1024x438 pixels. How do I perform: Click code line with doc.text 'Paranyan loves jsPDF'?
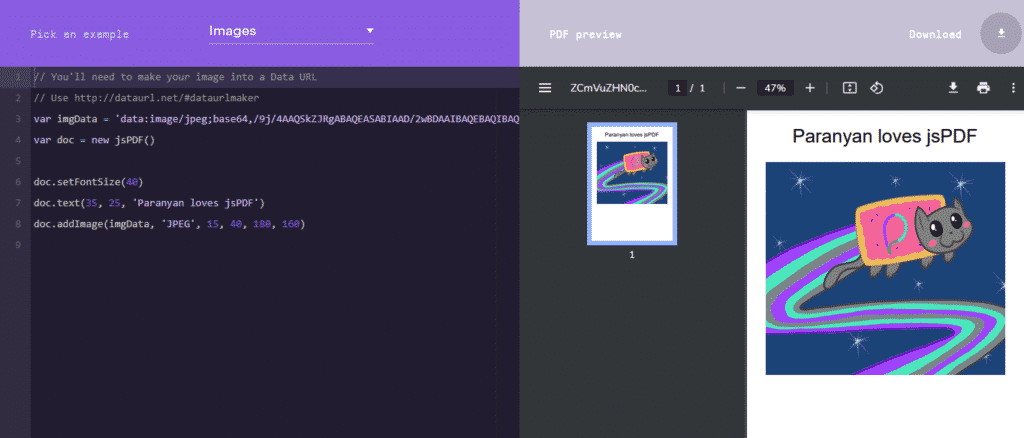click(149, 202)
